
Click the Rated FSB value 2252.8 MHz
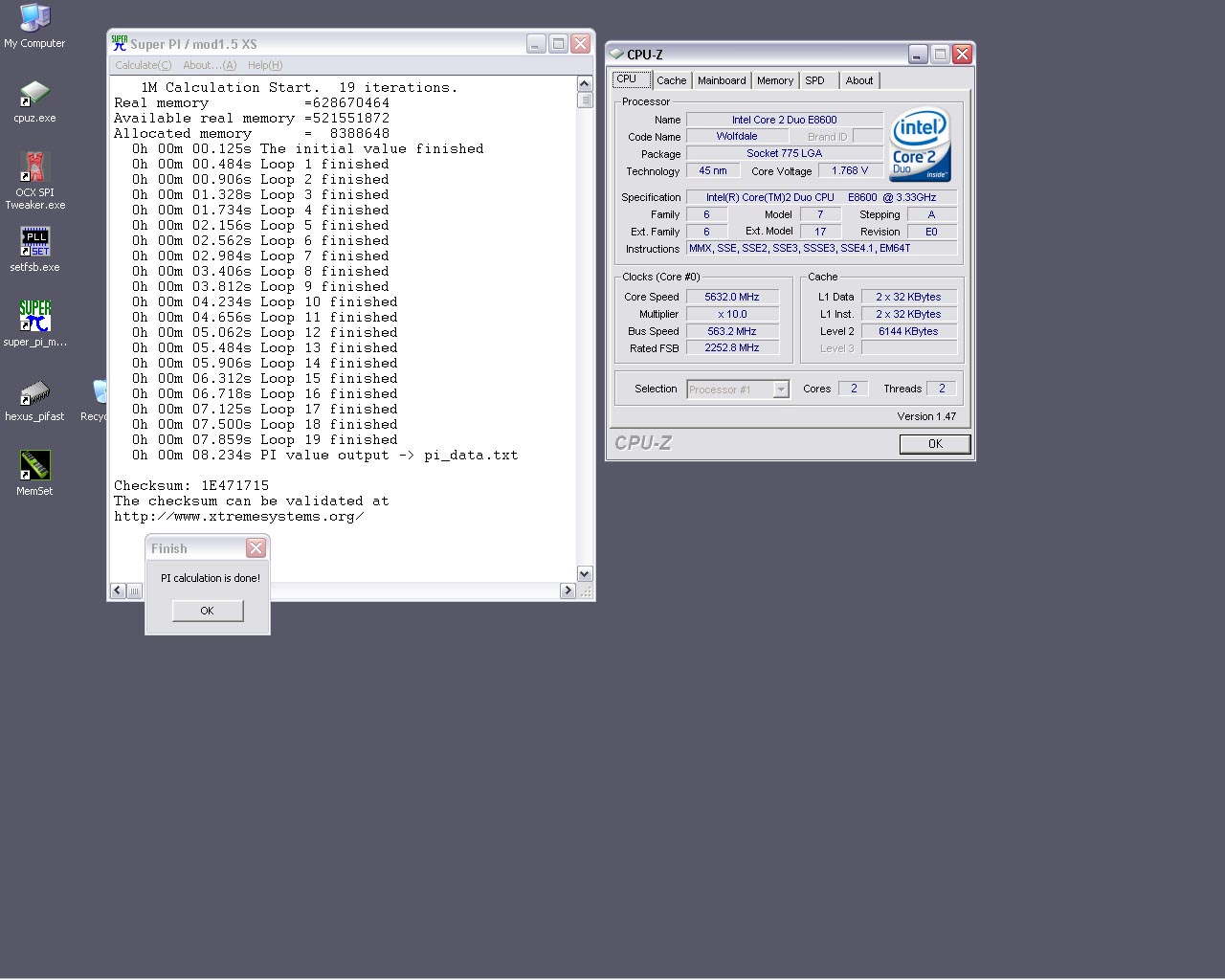point(732,348)
